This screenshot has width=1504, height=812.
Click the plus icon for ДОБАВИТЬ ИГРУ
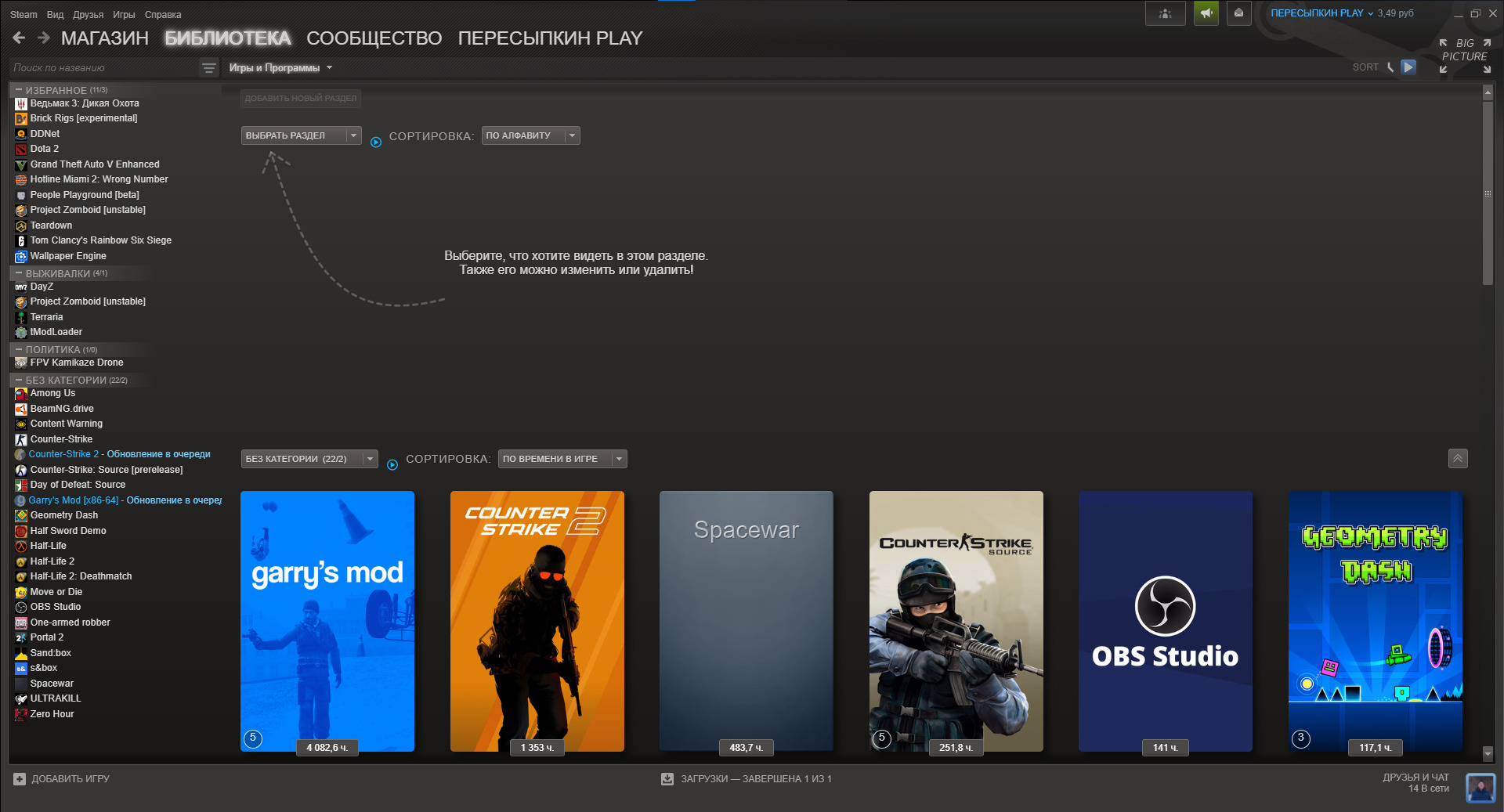click(20, 779)
